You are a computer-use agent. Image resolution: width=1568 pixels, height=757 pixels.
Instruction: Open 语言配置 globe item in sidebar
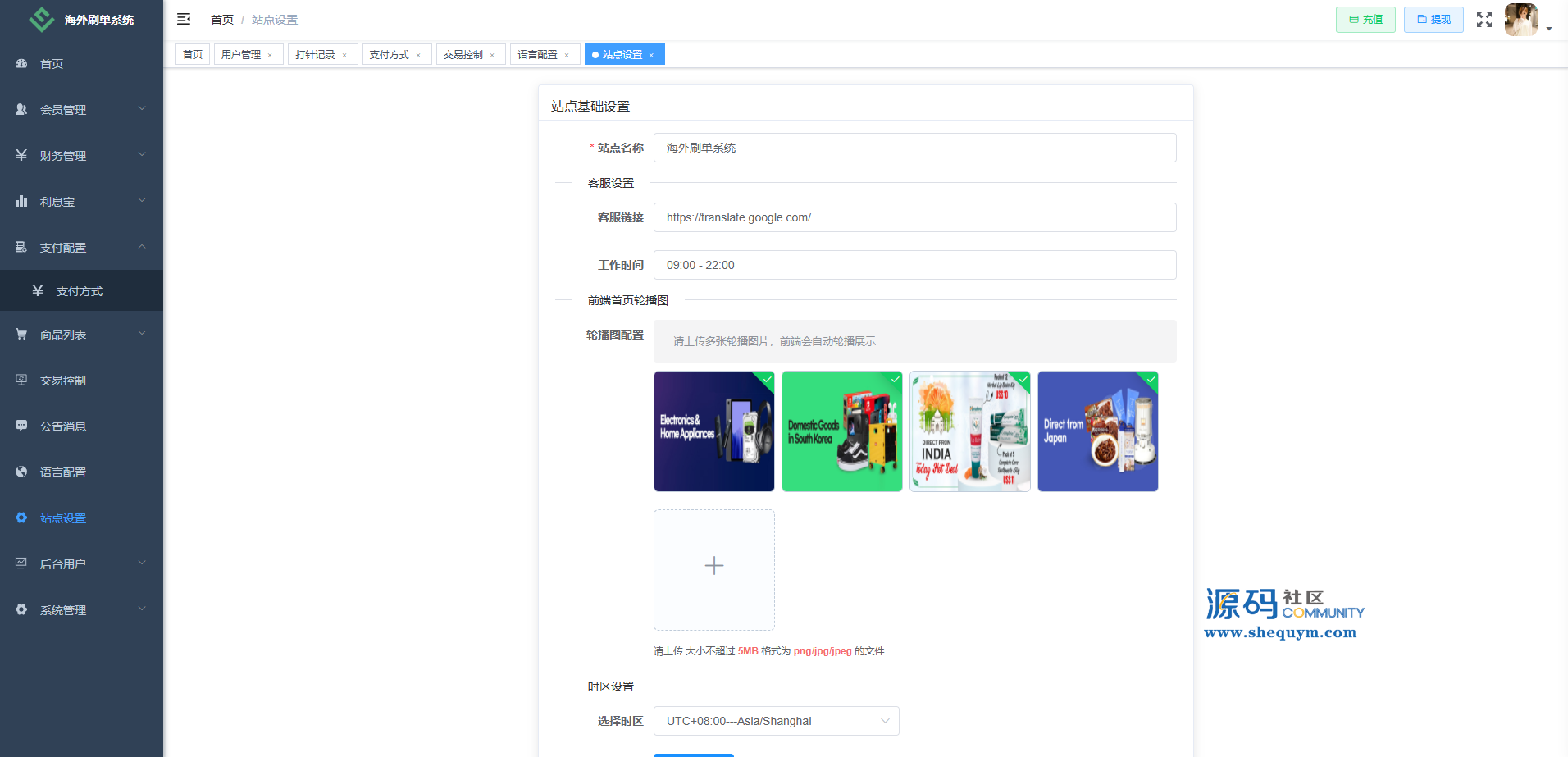[x=63, y=472]
